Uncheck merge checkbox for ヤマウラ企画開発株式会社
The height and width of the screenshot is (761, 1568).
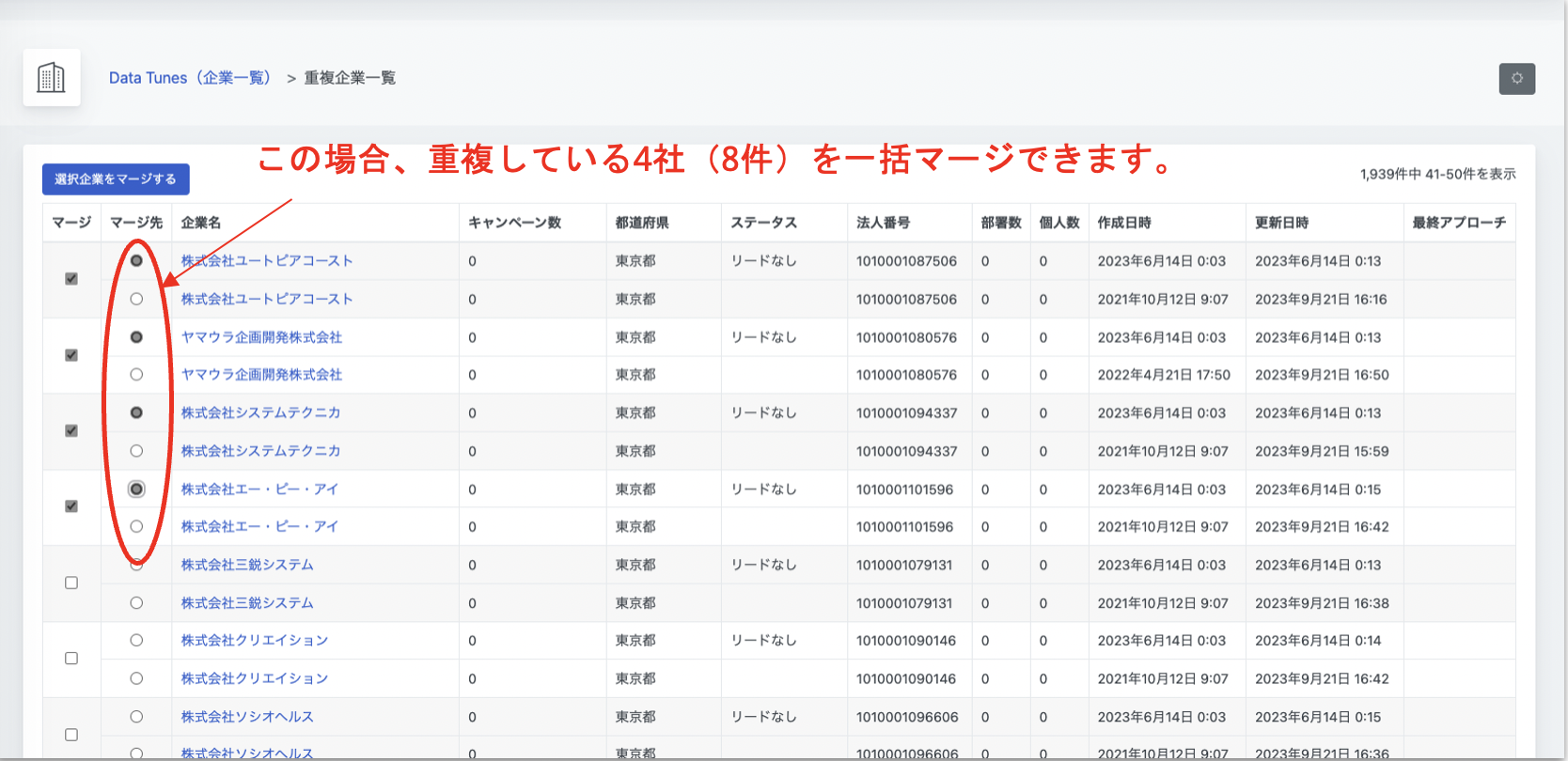[x=71, y=355]
